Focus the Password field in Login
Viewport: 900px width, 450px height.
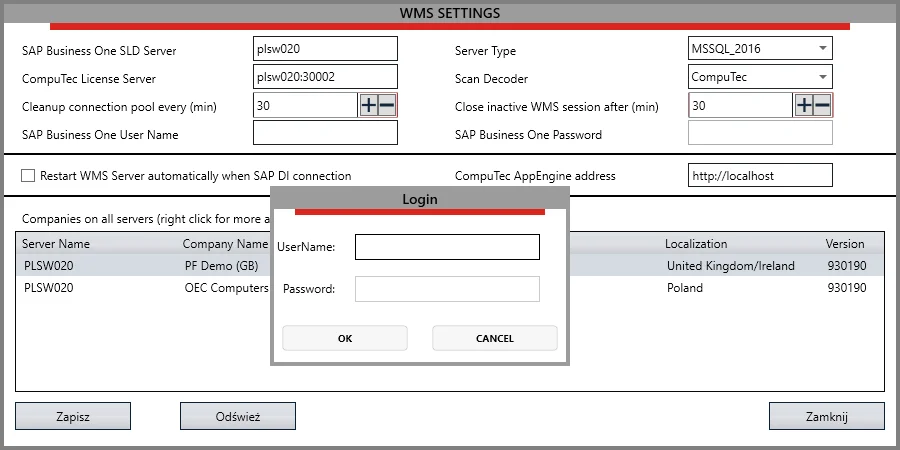coord(447,289)
